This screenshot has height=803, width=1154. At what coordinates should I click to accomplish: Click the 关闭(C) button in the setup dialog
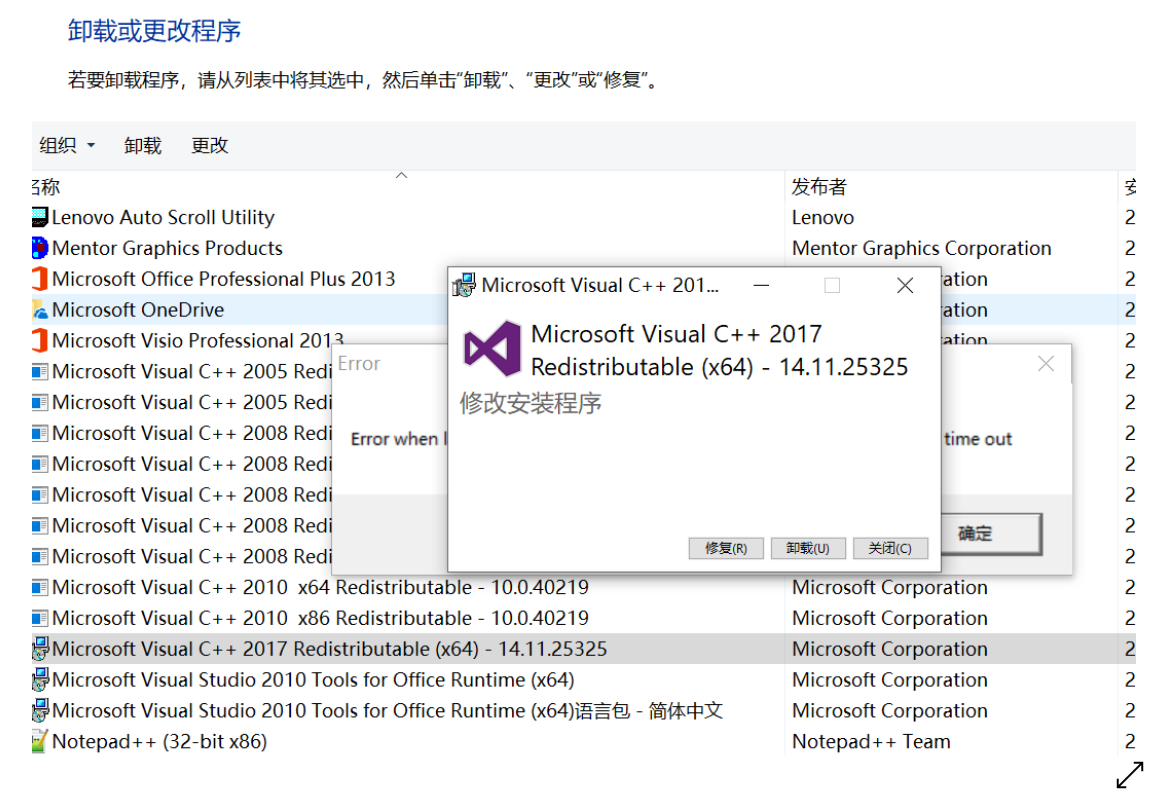(890, 548)
